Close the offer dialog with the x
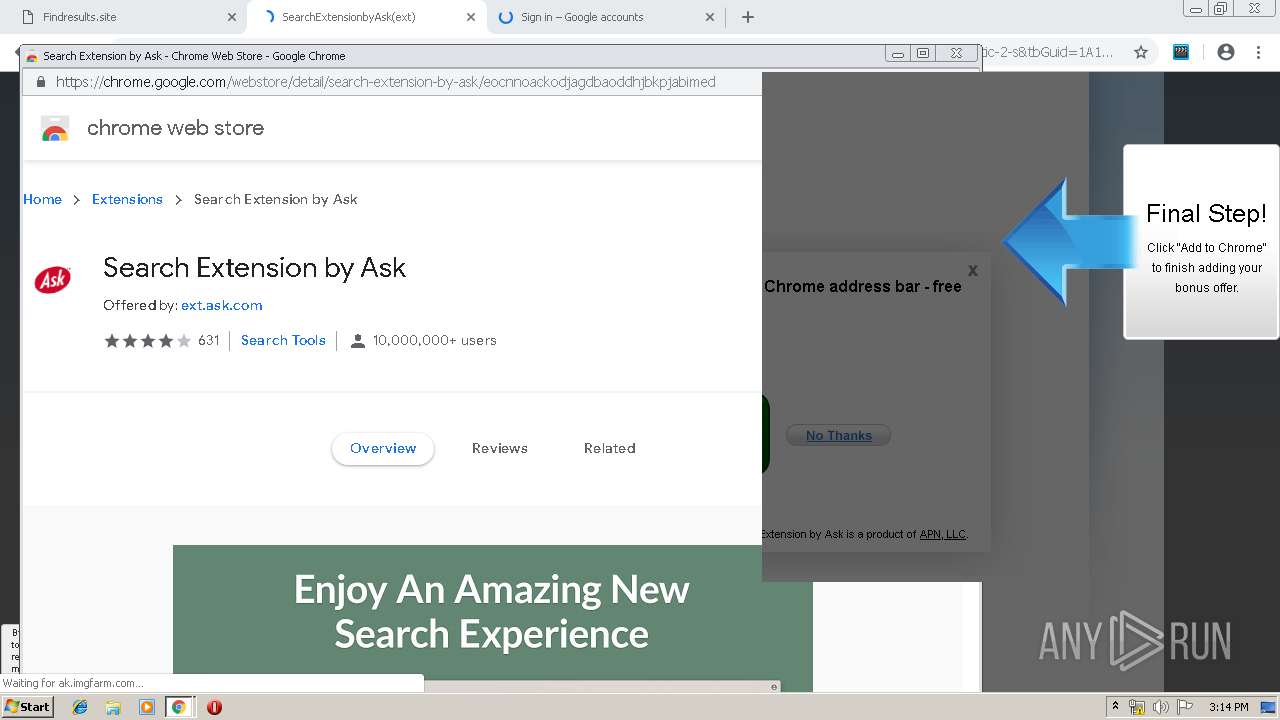 coord(972,270)
